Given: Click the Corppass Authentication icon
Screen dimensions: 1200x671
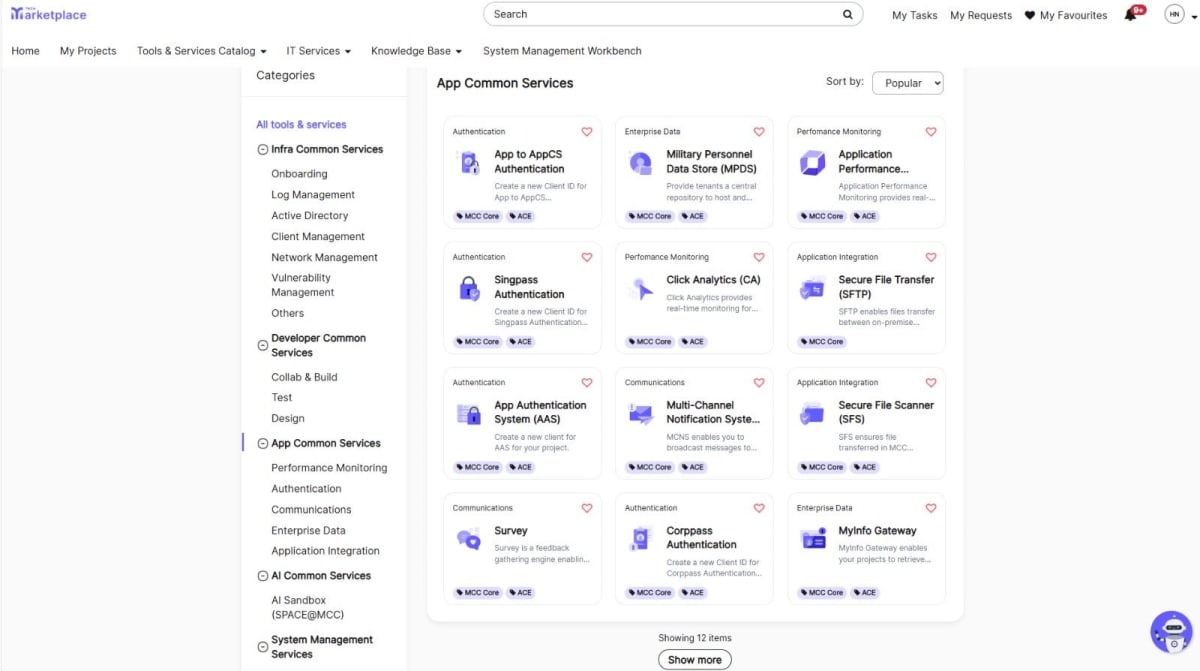Looking at the screenshot, I should pyautogui.click(x=641, y=540).
